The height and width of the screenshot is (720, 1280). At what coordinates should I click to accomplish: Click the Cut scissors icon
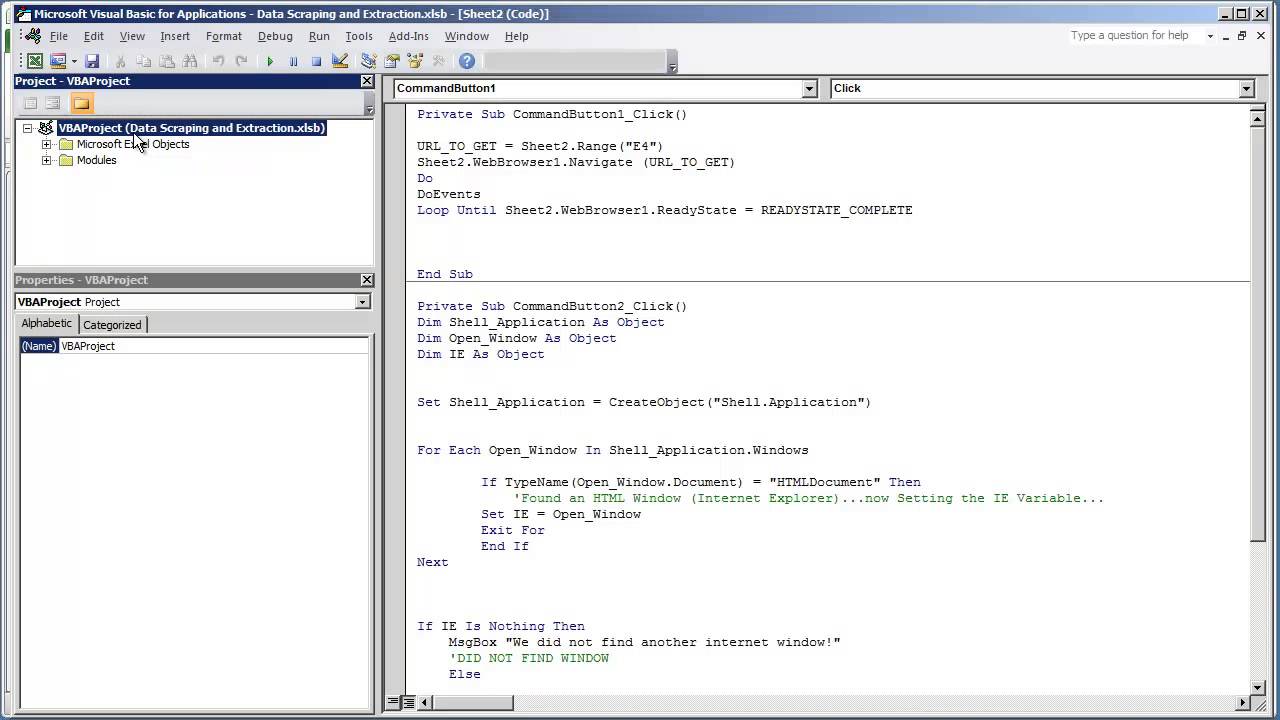(120, 61)
